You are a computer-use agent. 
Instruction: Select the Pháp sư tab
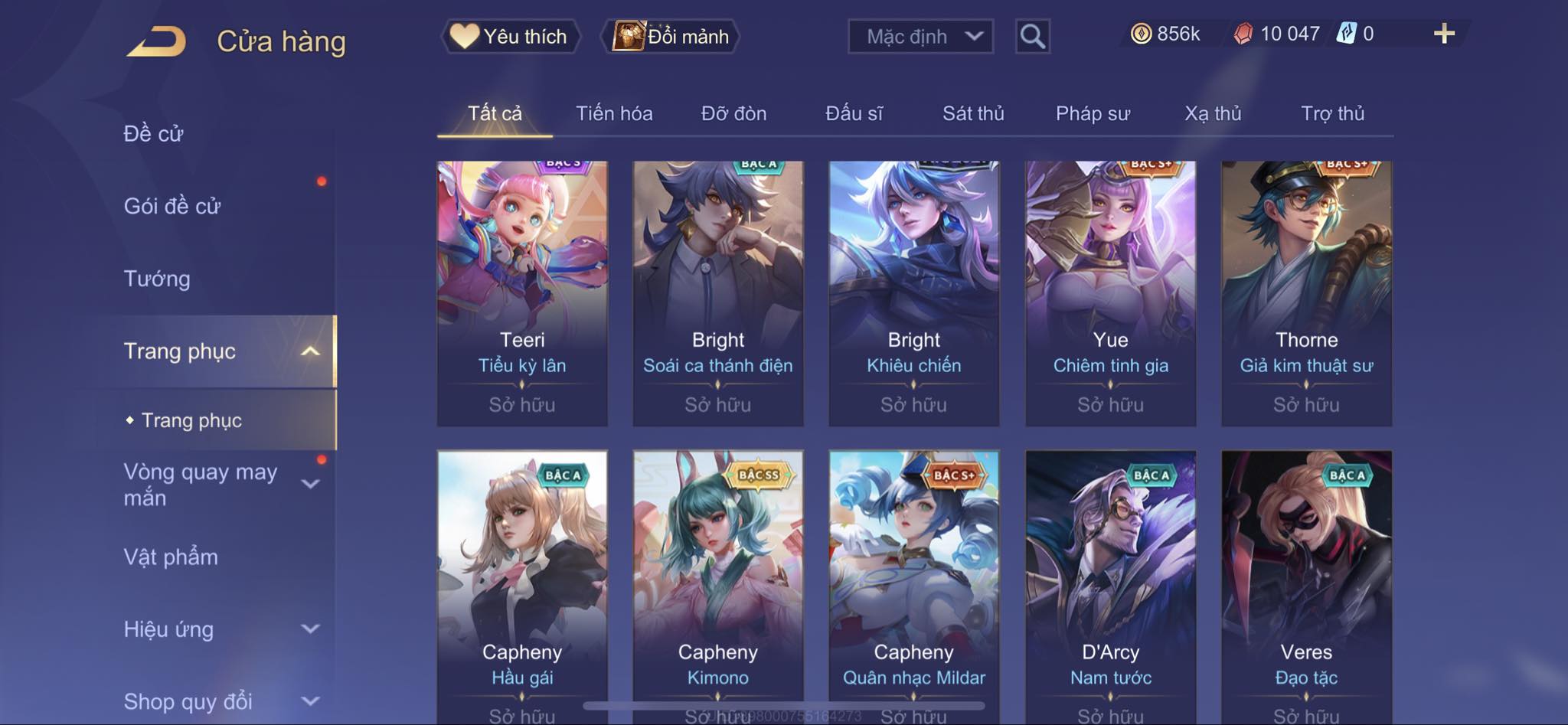click(x=1093, y=113)
